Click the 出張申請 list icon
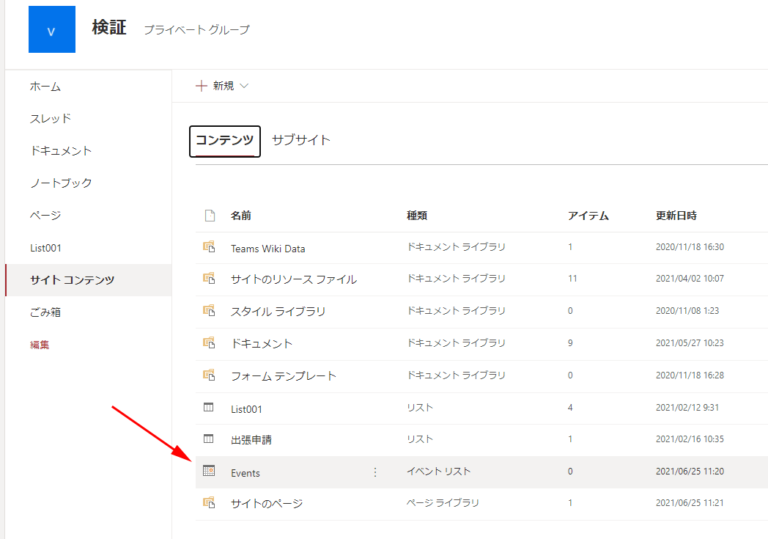Image resolution: width=768 pixels, height=539 pixels. click(x=209, y=439)
